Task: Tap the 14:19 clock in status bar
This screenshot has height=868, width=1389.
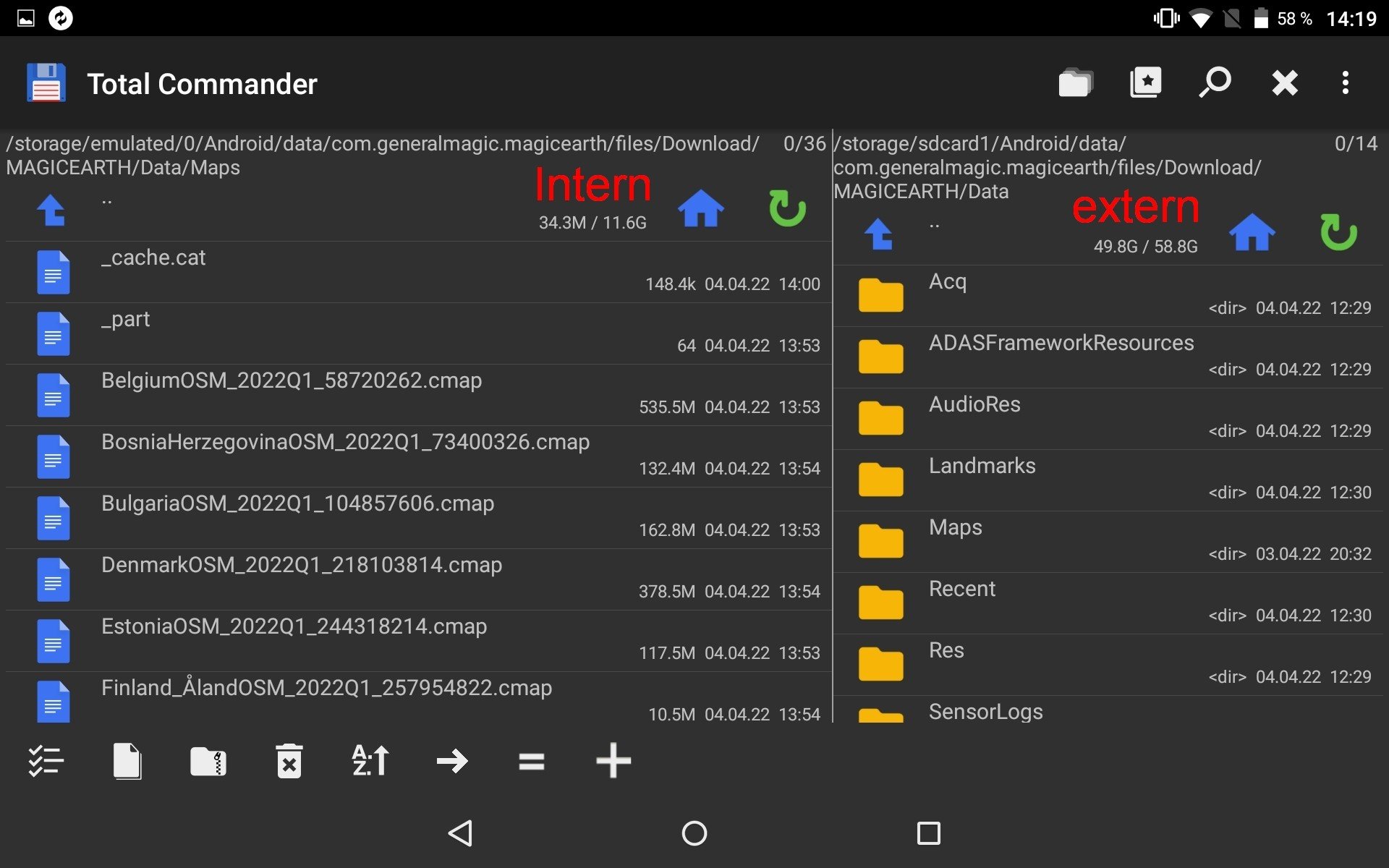Action: point(1351,19)
